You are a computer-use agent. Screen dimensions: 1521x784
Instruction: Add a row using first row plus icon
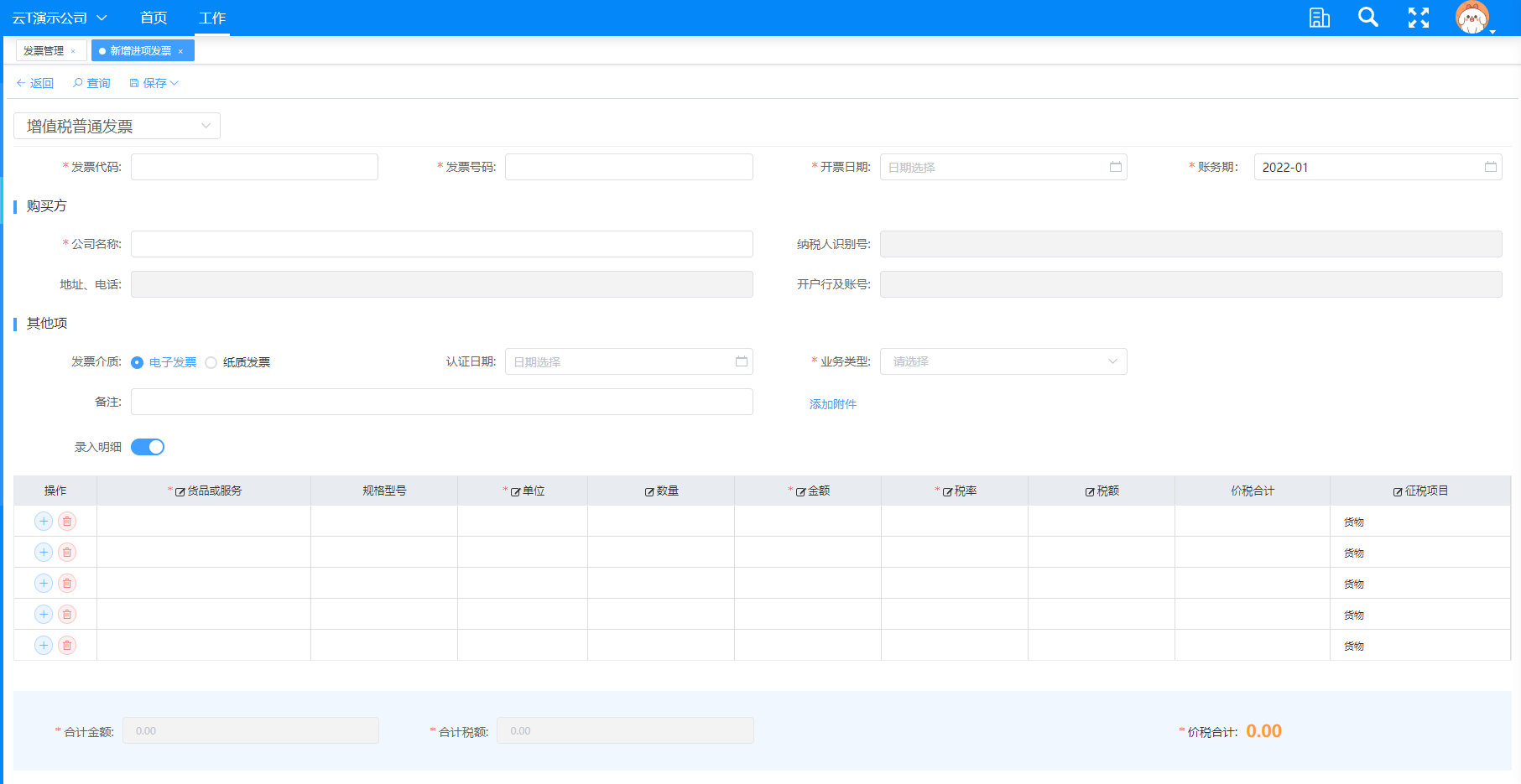tap(44, 522)
